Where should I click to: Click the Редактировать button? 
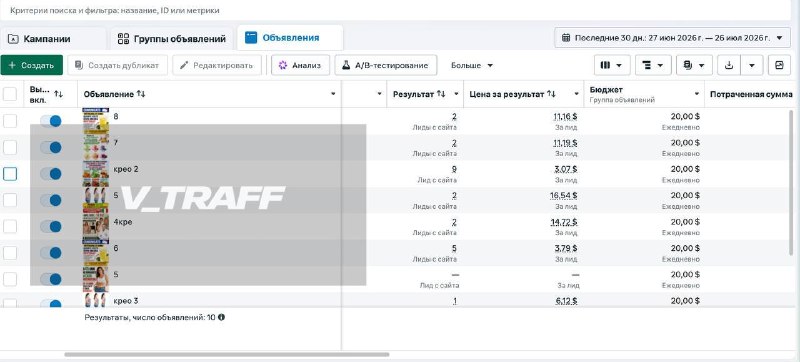pyautogui.click(x=217, y=65)
